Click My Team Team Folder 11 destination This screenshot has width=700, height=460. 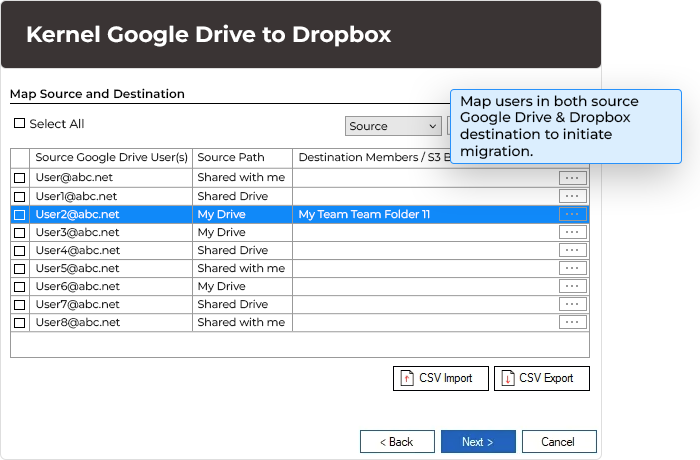[x=364, y=214]
